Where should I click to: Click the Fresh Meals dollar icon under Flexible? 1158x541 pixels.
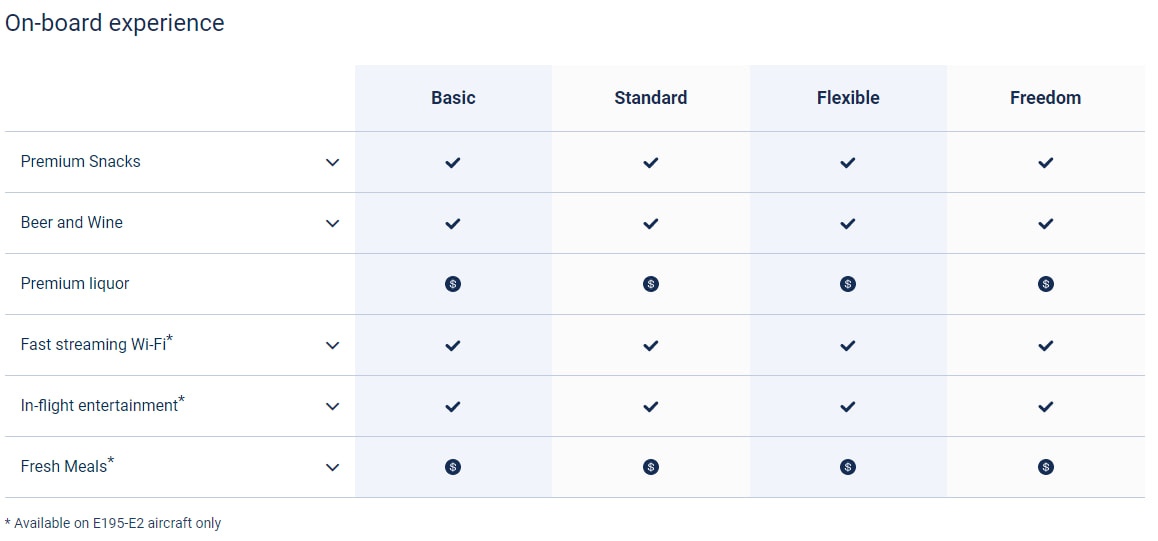pos(848,467)
